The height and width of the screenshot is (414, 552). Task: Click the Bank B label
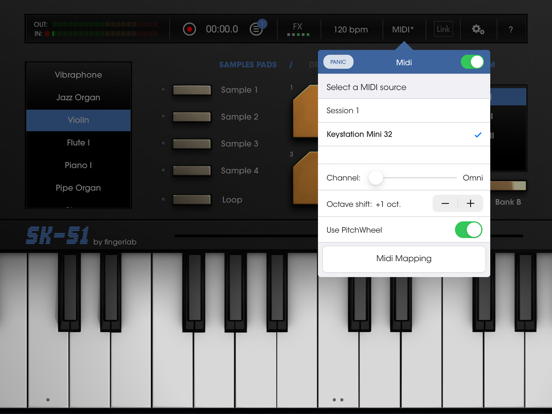point(508,202)
